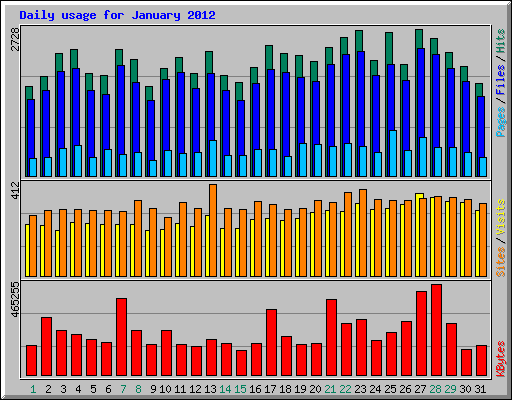Click the 'Daily usage for January 2012' title

click(x=117, y=15)
